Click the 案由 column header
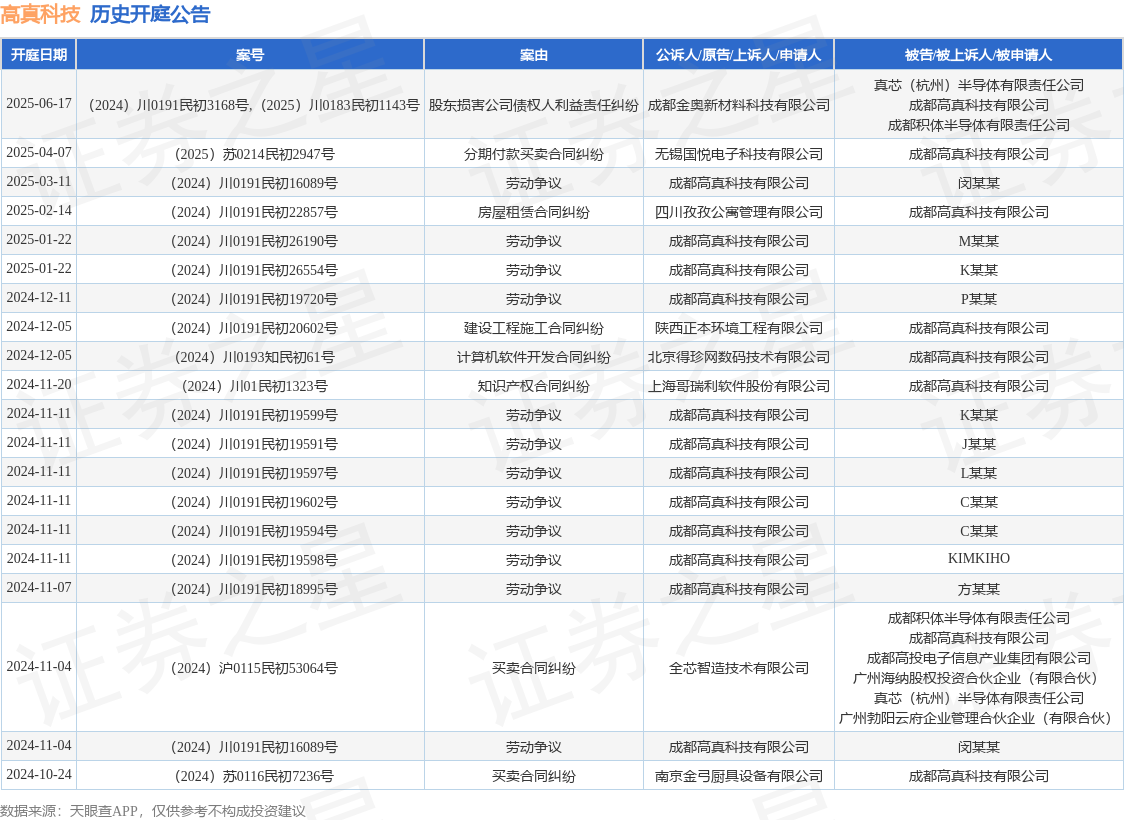The image size is (1124, 820). pyautogui.click(x=533, y=54)
